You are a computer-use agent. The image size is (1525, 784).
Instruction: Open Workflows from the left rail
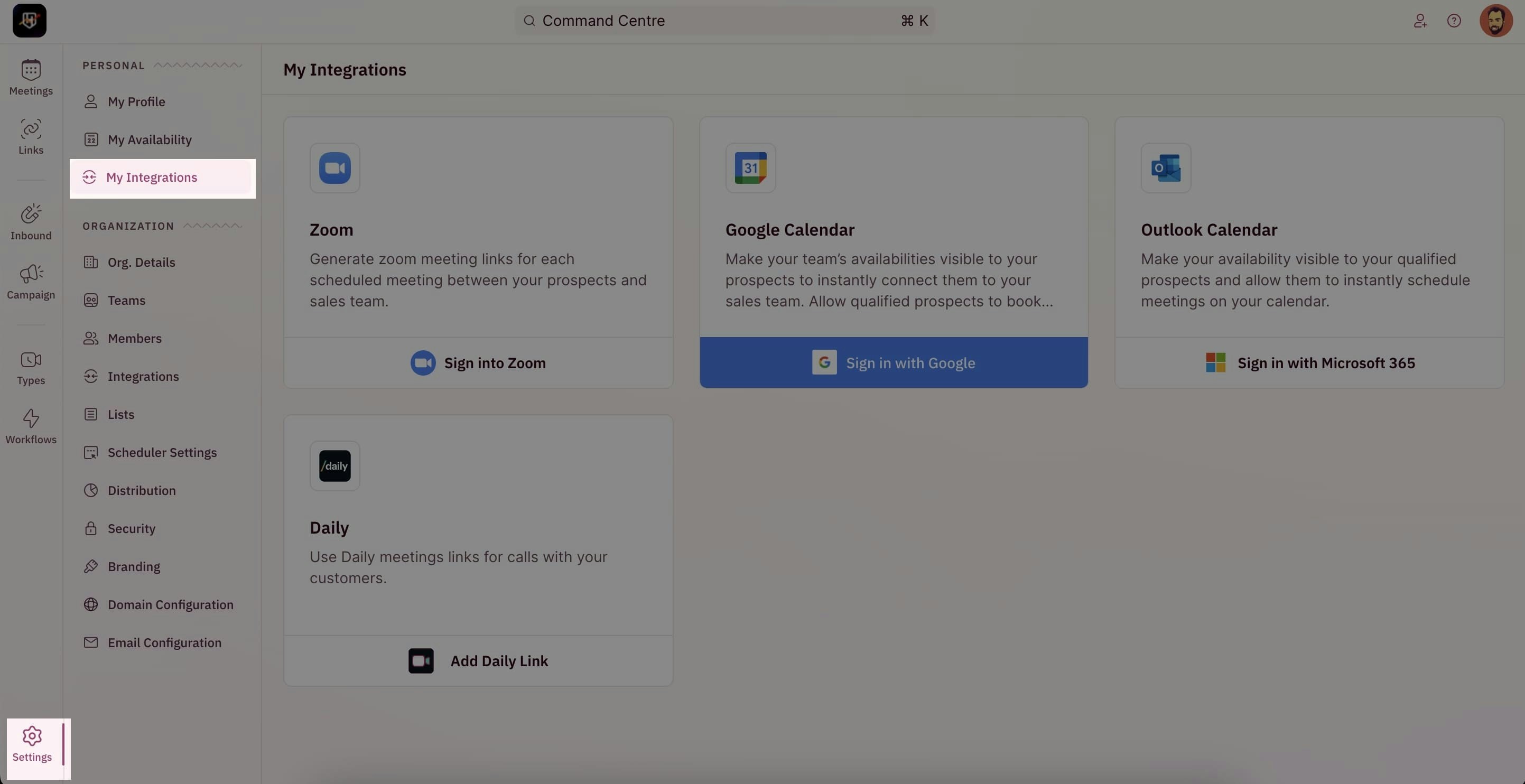[x=31, y=426]
